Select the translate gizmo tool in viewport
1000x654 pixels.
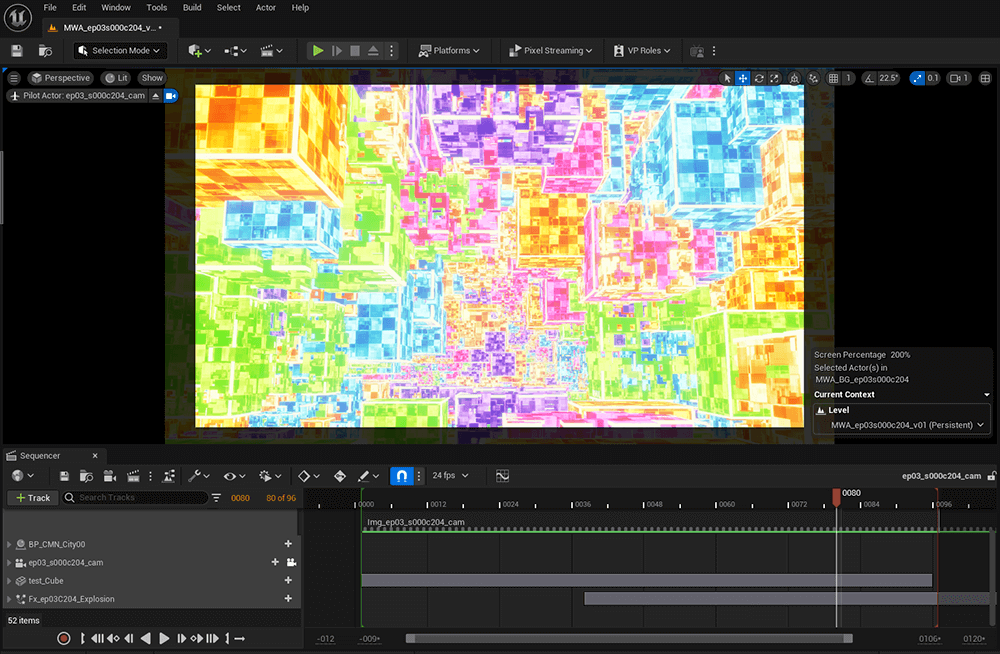pyautogui.click(x=743, y=78)
